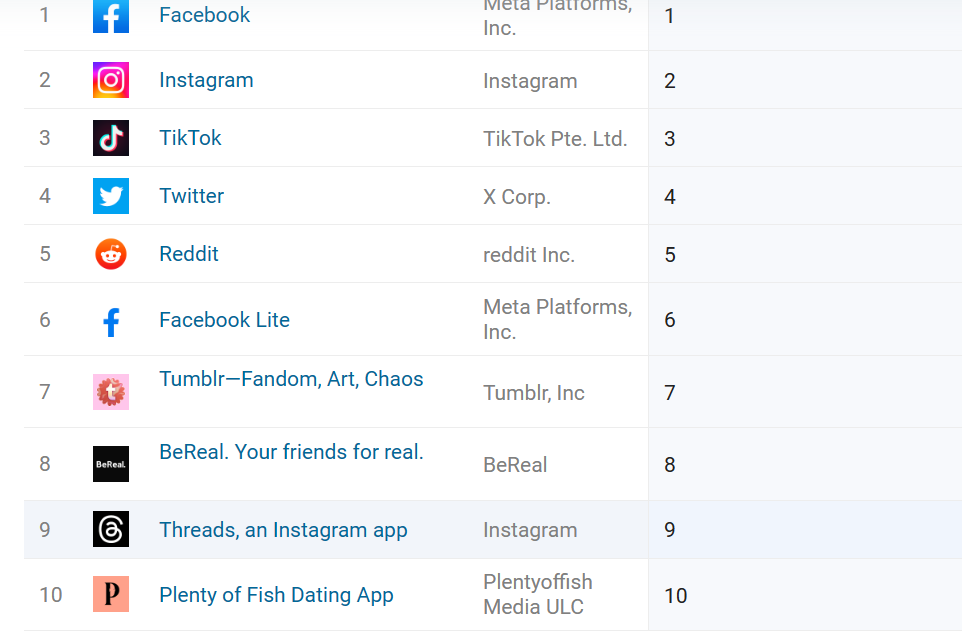Image resolution: width=962 pixels, height=631 pixels.
Task: Click the BeReal app icon
Action: (111, 464)
